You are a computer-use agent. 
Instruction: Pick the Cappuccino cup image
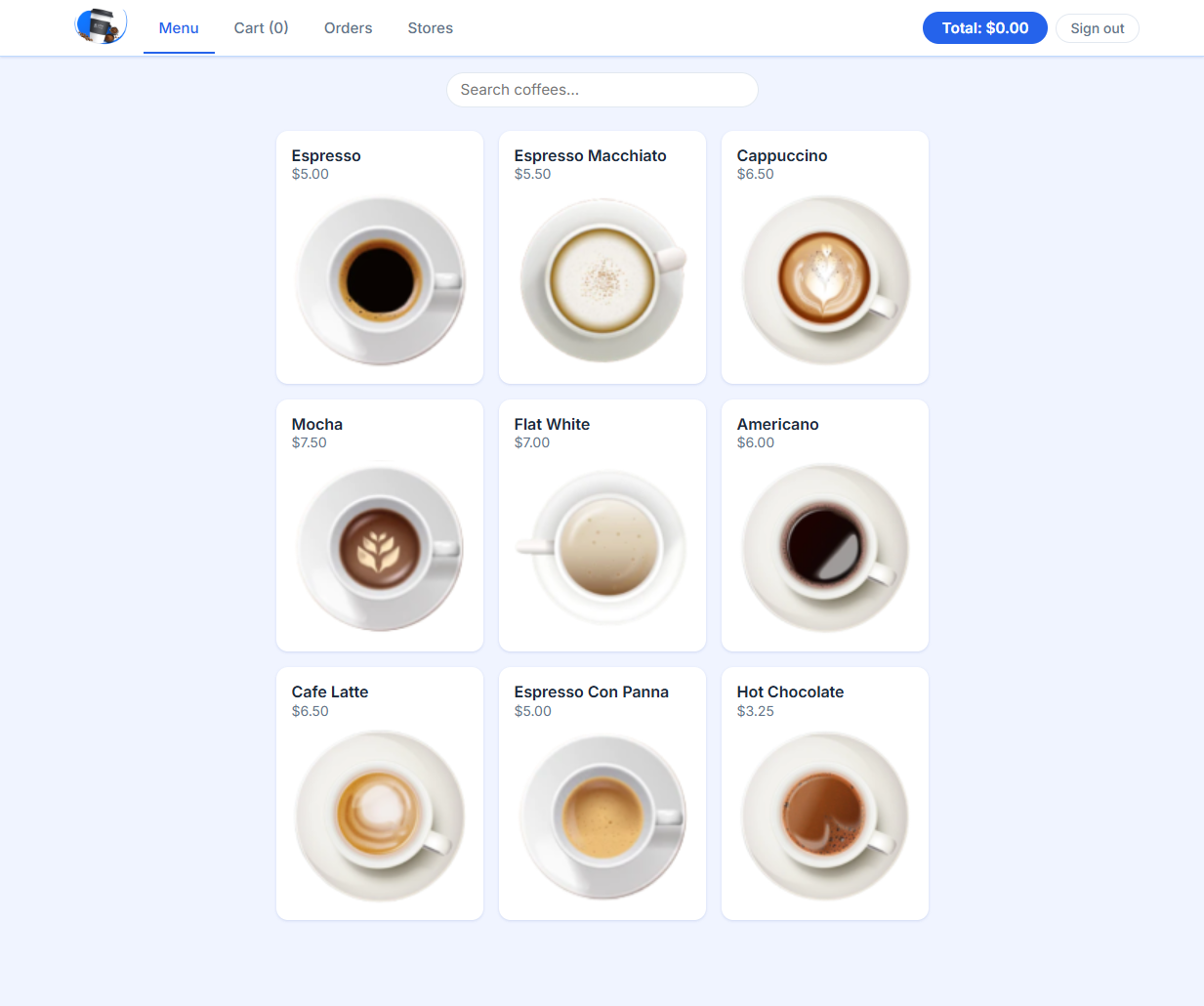point(825,280)
